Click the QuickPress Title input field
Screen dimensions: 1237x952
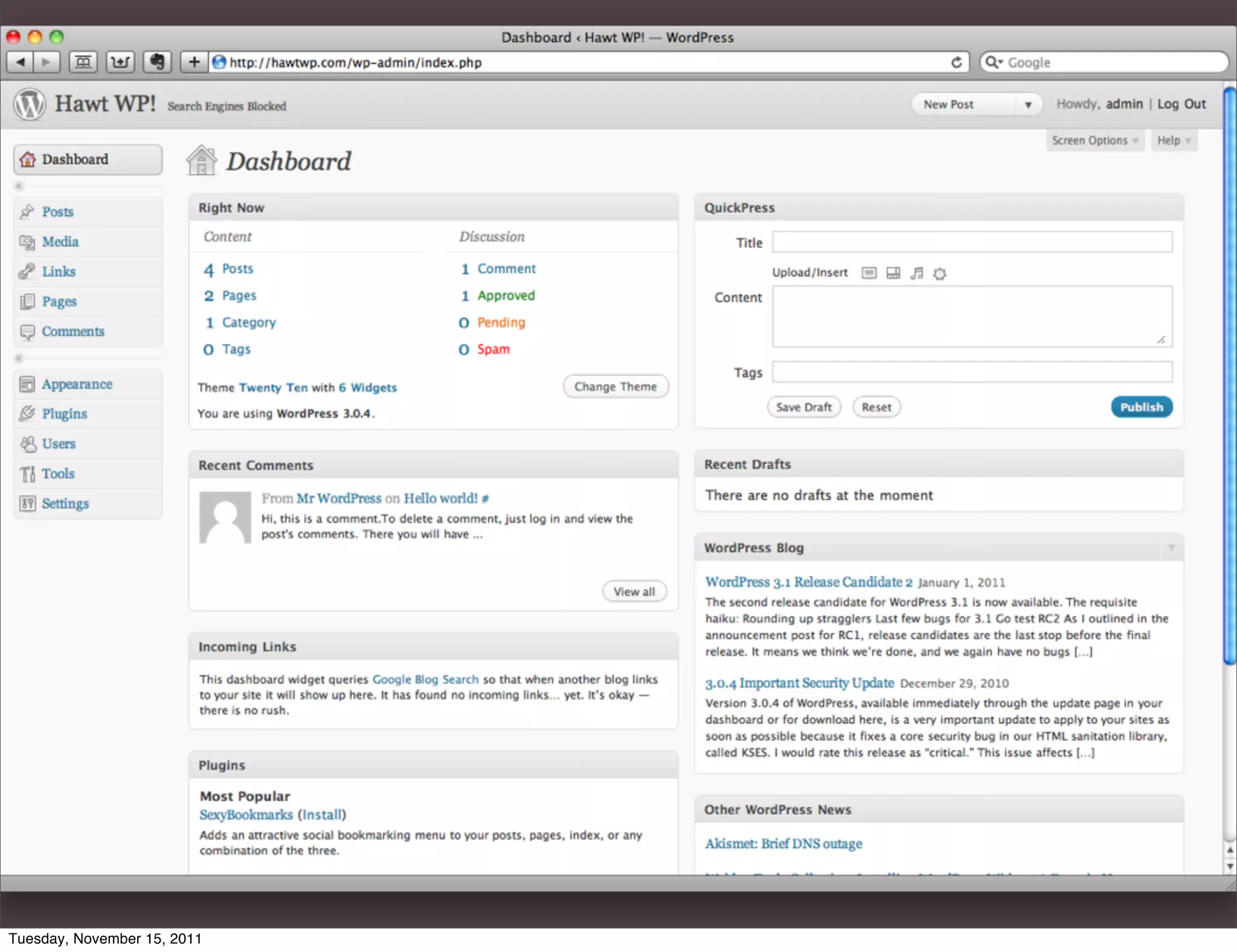coord(971,242)
